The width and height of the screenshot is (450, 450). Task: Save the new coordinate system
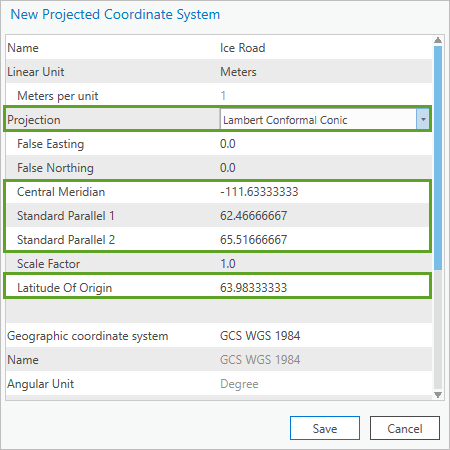(x=325, y=428)
